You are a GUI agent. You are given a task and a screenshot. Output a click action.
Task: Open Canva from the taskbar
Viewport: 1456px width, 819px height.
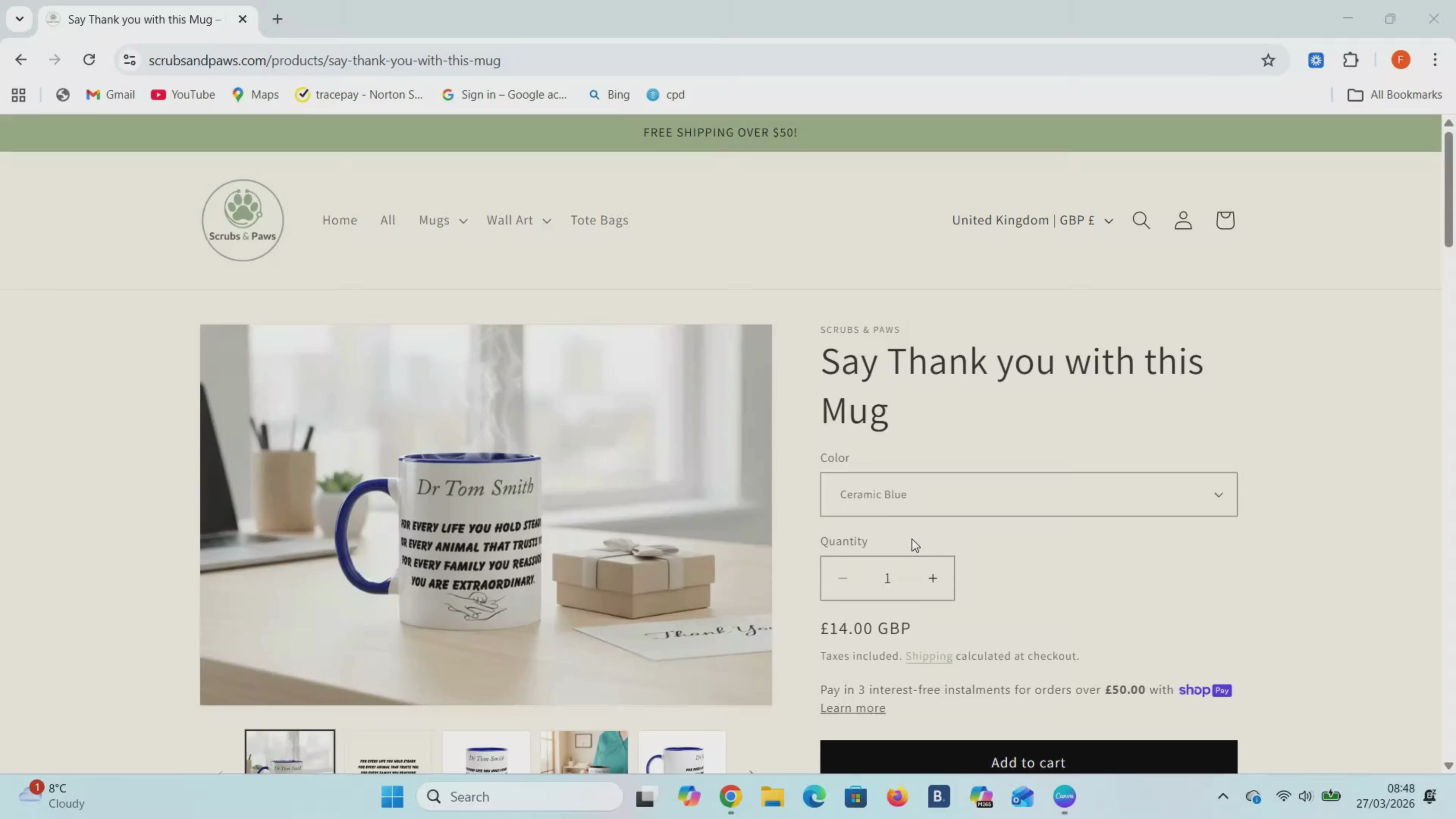(x=1064, y=797)
